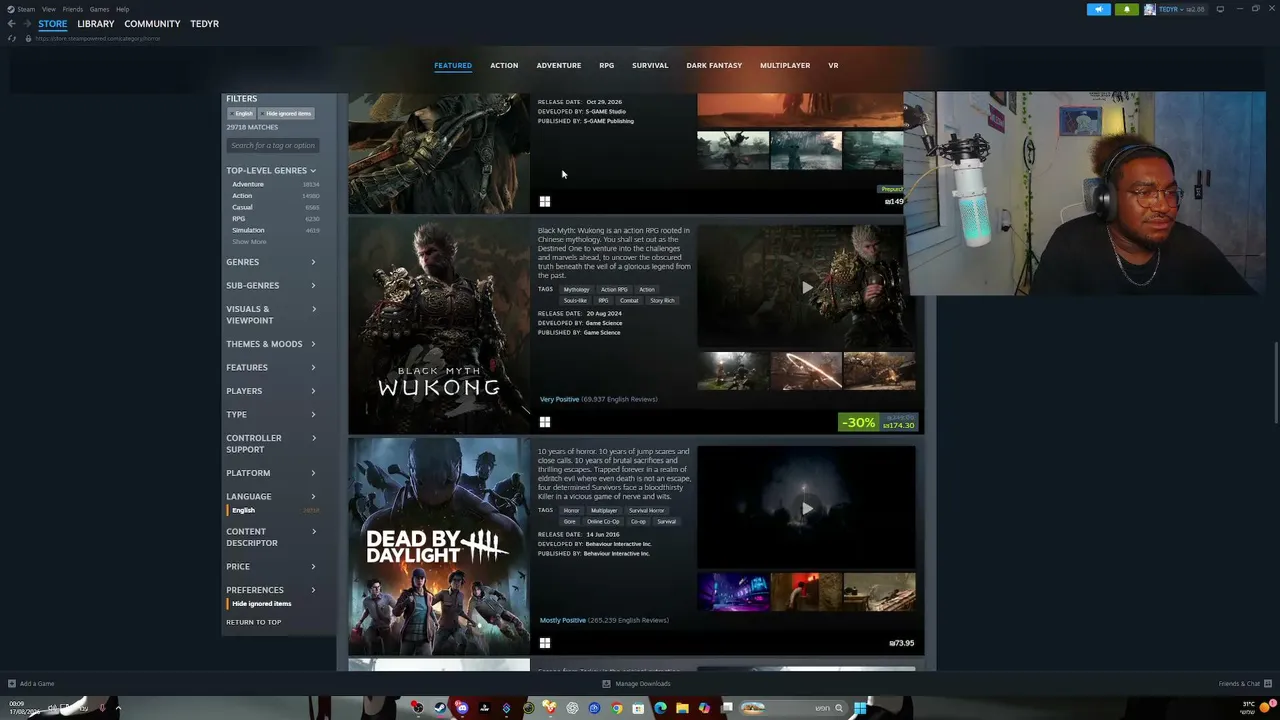Expand Visuals & Viewpoint filter section

tap(271, 315)
